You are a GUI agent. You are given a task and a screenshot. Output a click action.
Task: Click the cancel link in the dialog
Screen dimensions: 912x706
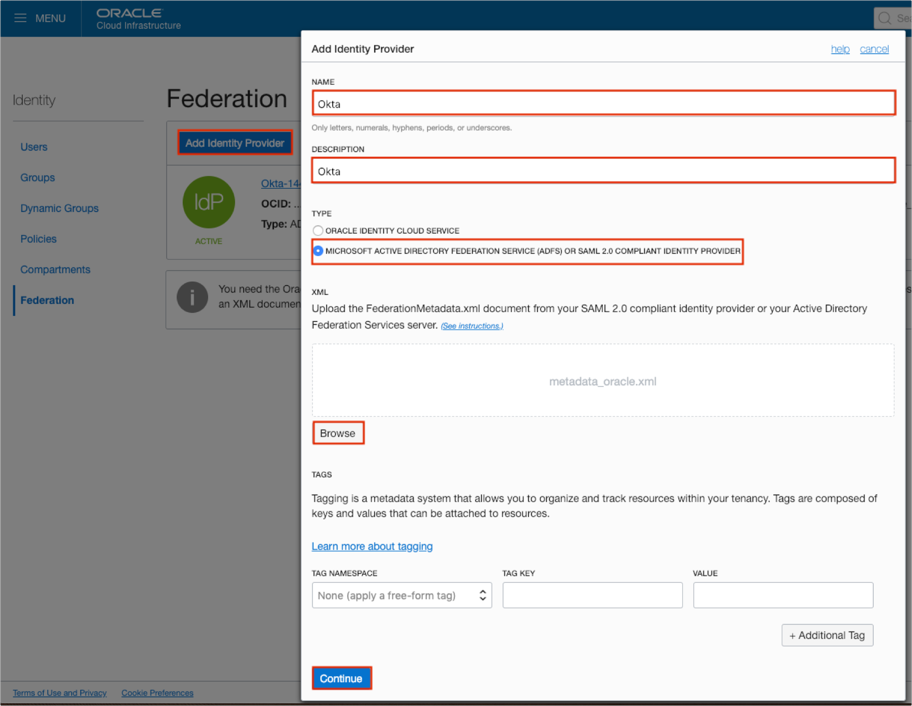coord(873,49)
